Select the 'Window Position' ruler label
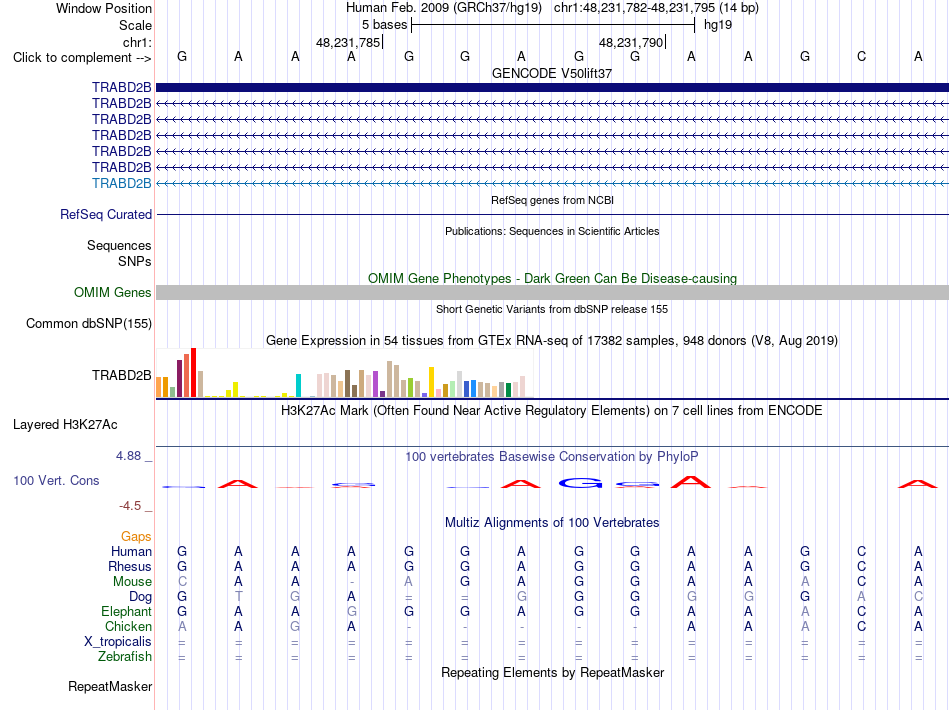The height and width of the screenshot is (710, 950). [x=104, y=8]
